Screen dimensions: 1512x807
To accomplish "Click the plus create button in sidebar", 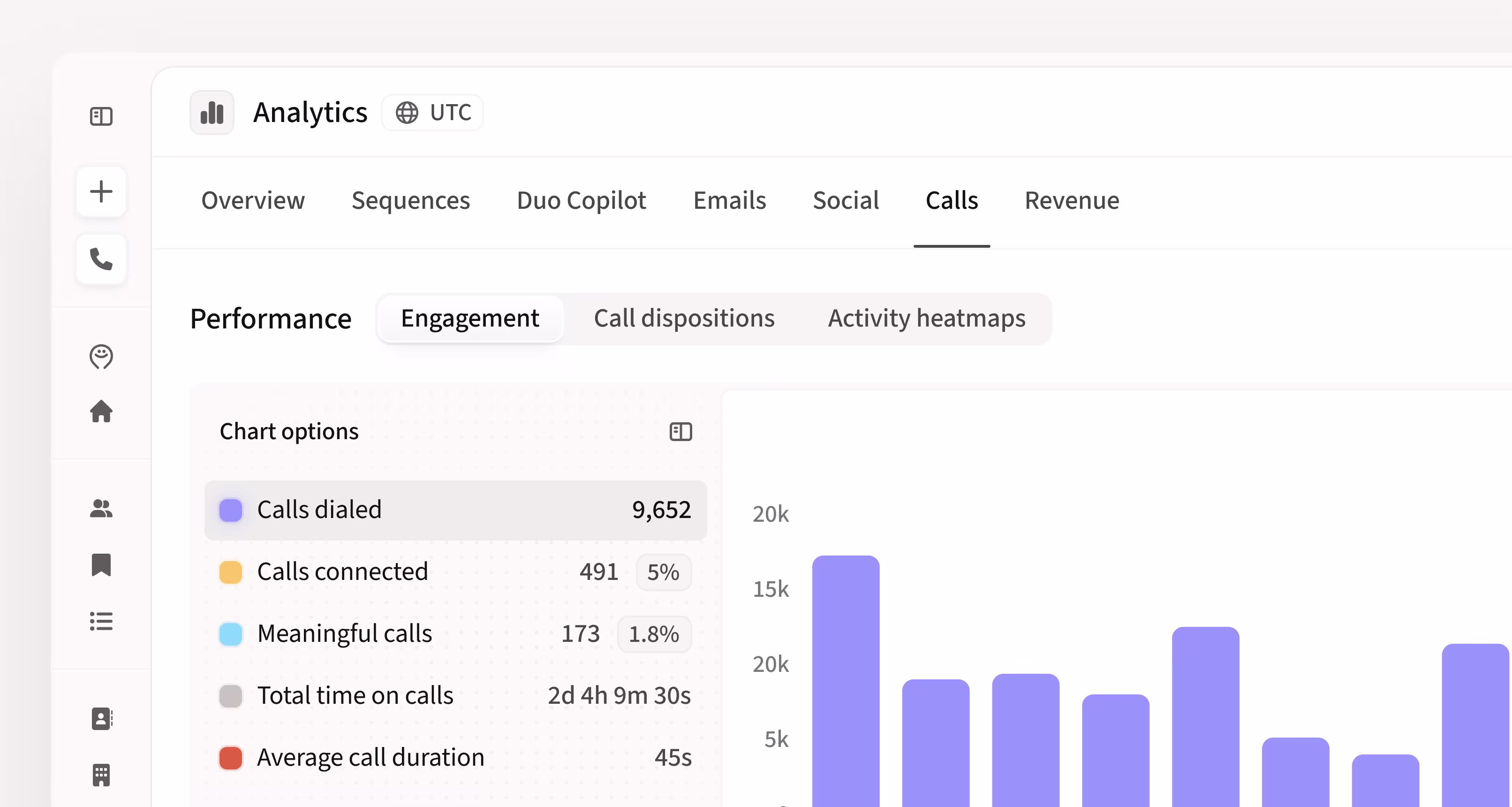I will [x=101, y=191].
